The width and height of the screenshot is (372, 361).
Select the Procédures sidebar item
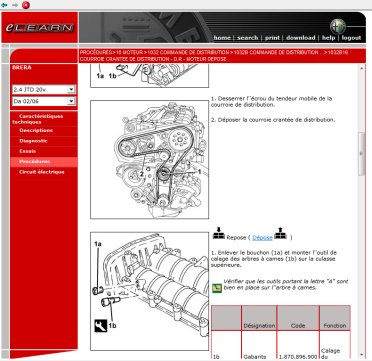pos(35,162)
